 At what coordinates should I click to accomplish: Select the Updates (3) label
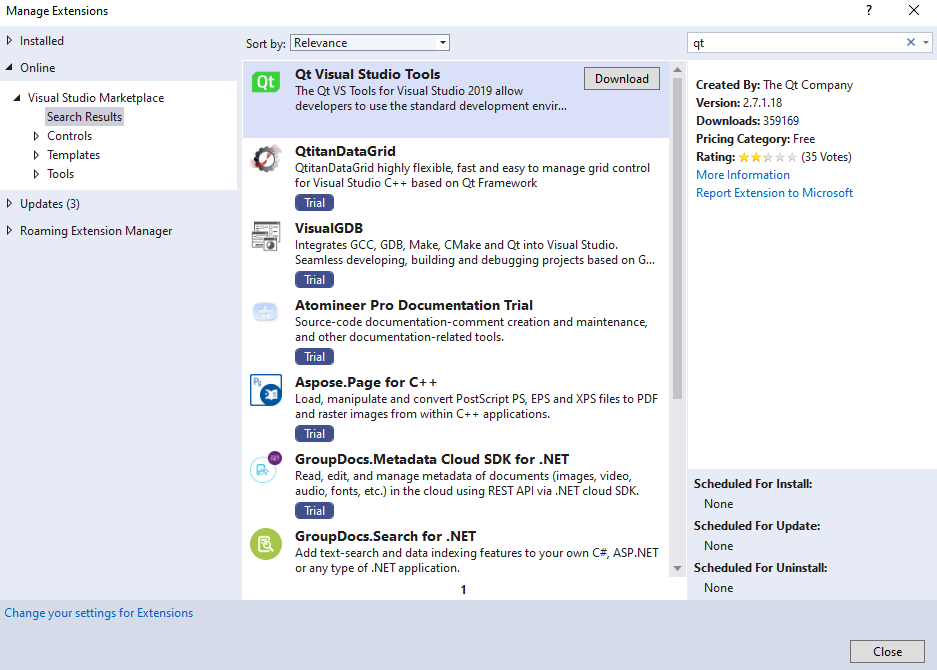[50, 204]
